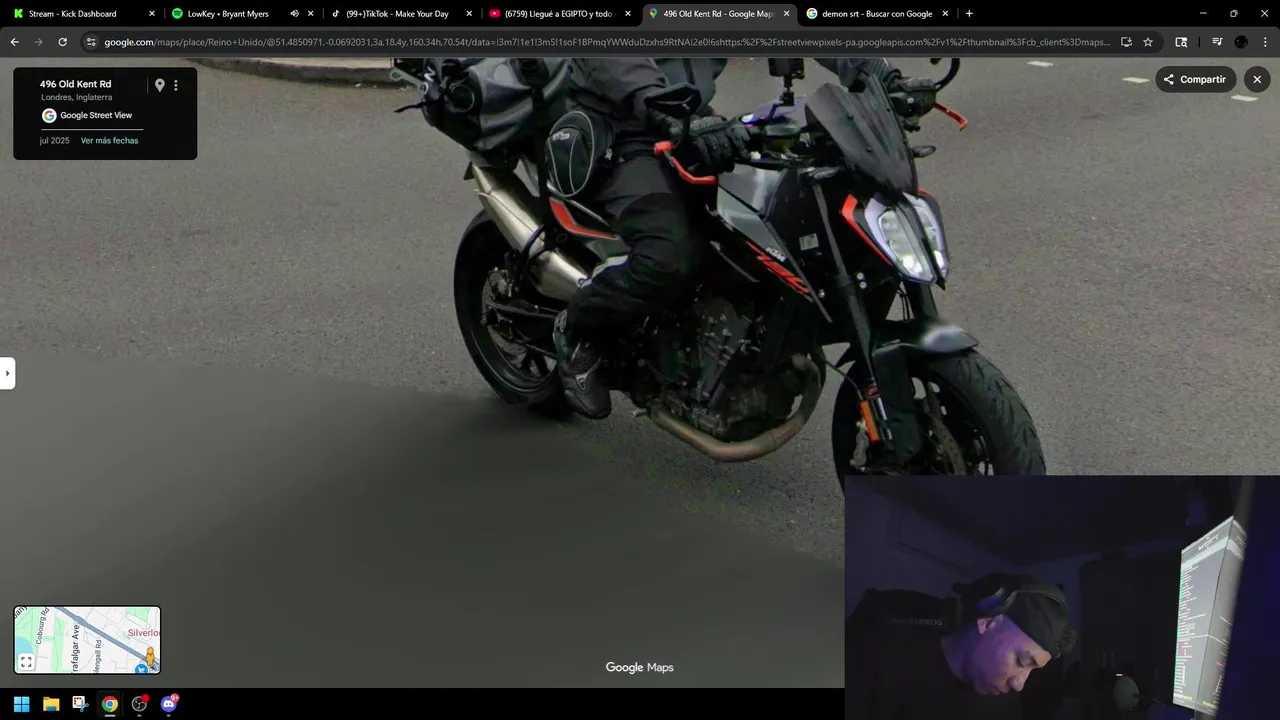Click the '496 Old Kent Rd' address title
The width and height of the screenshot is (1280, 720).
(x=75, y=84)
